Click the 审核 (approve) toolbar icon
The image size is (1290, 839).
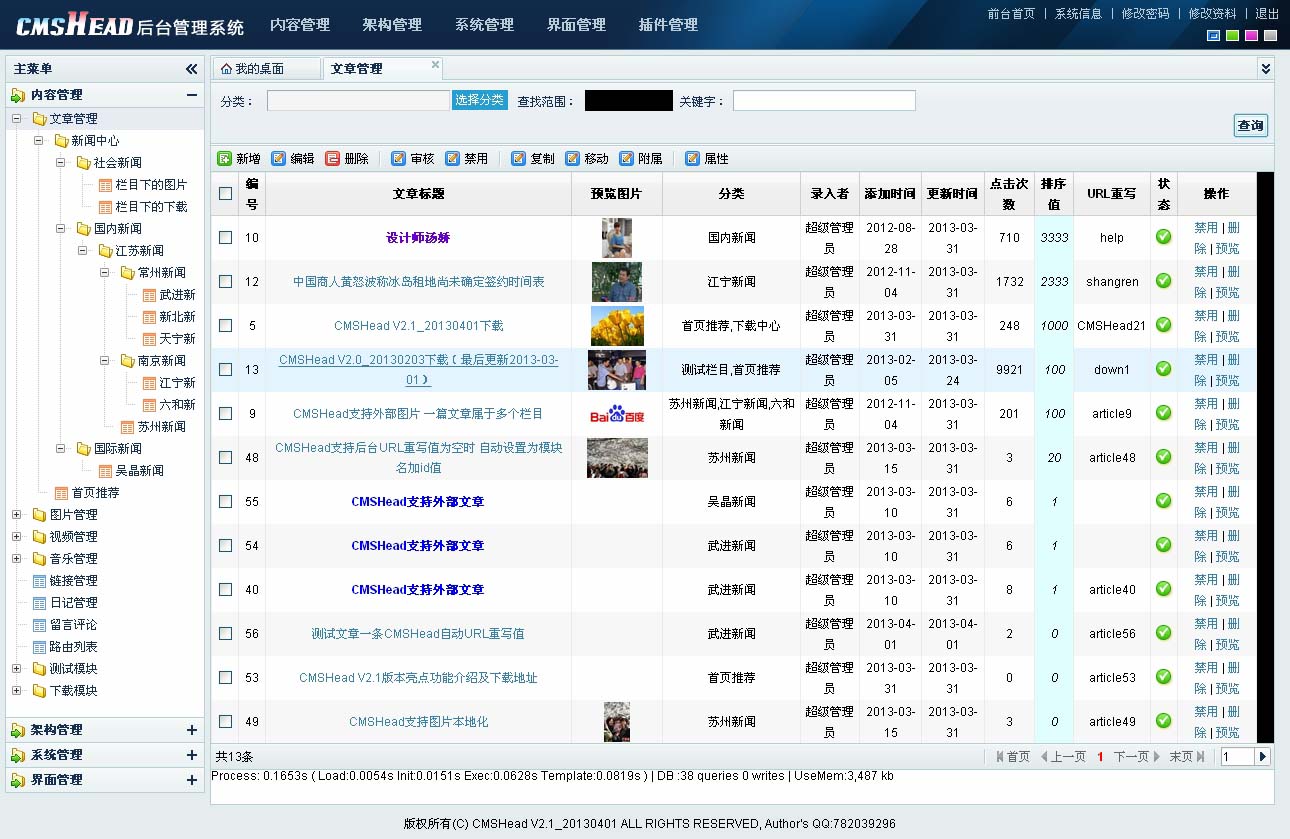[x=399, y=159]
